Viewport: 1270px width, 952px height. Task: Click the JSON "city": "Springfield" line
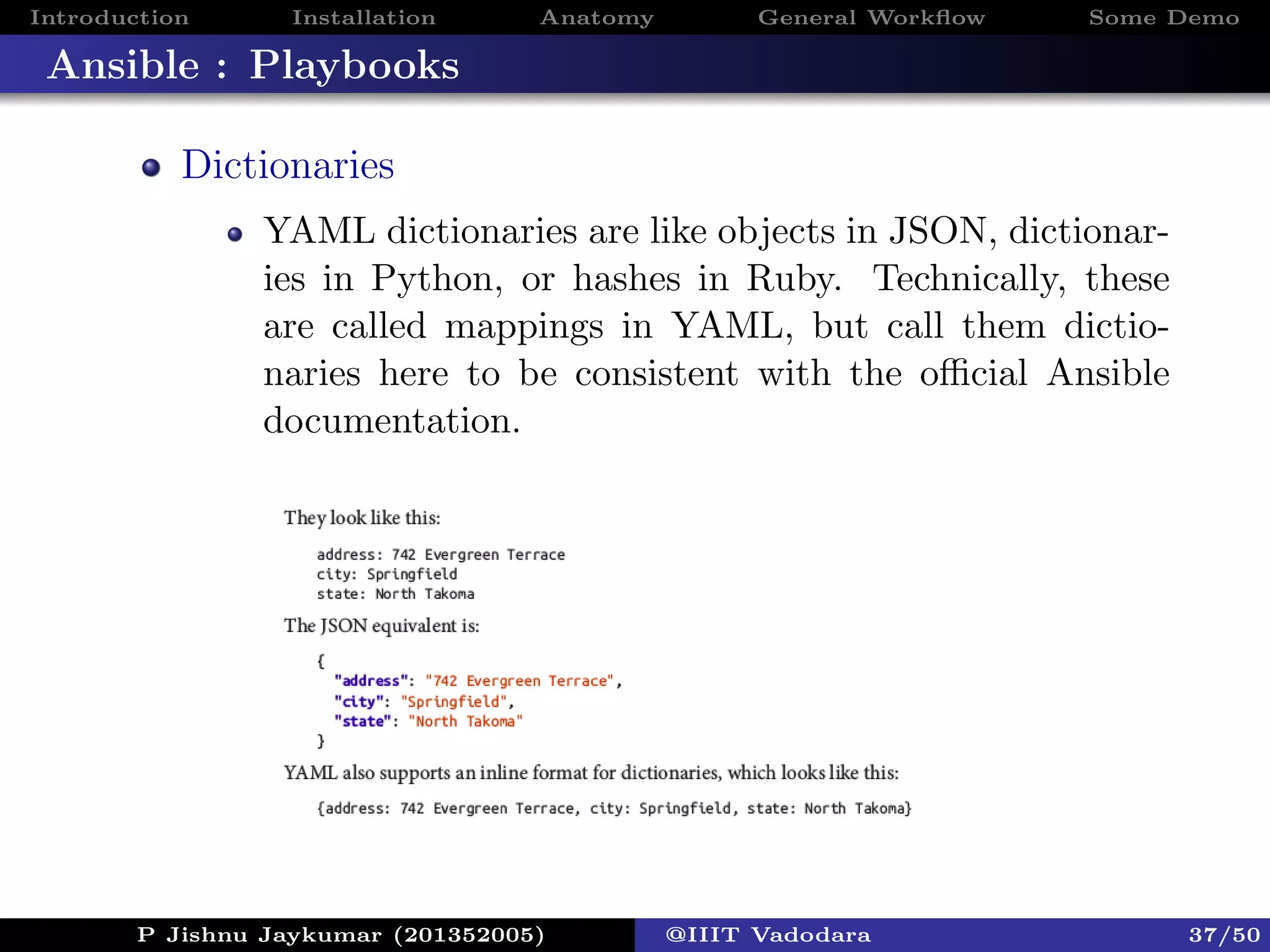424,702
